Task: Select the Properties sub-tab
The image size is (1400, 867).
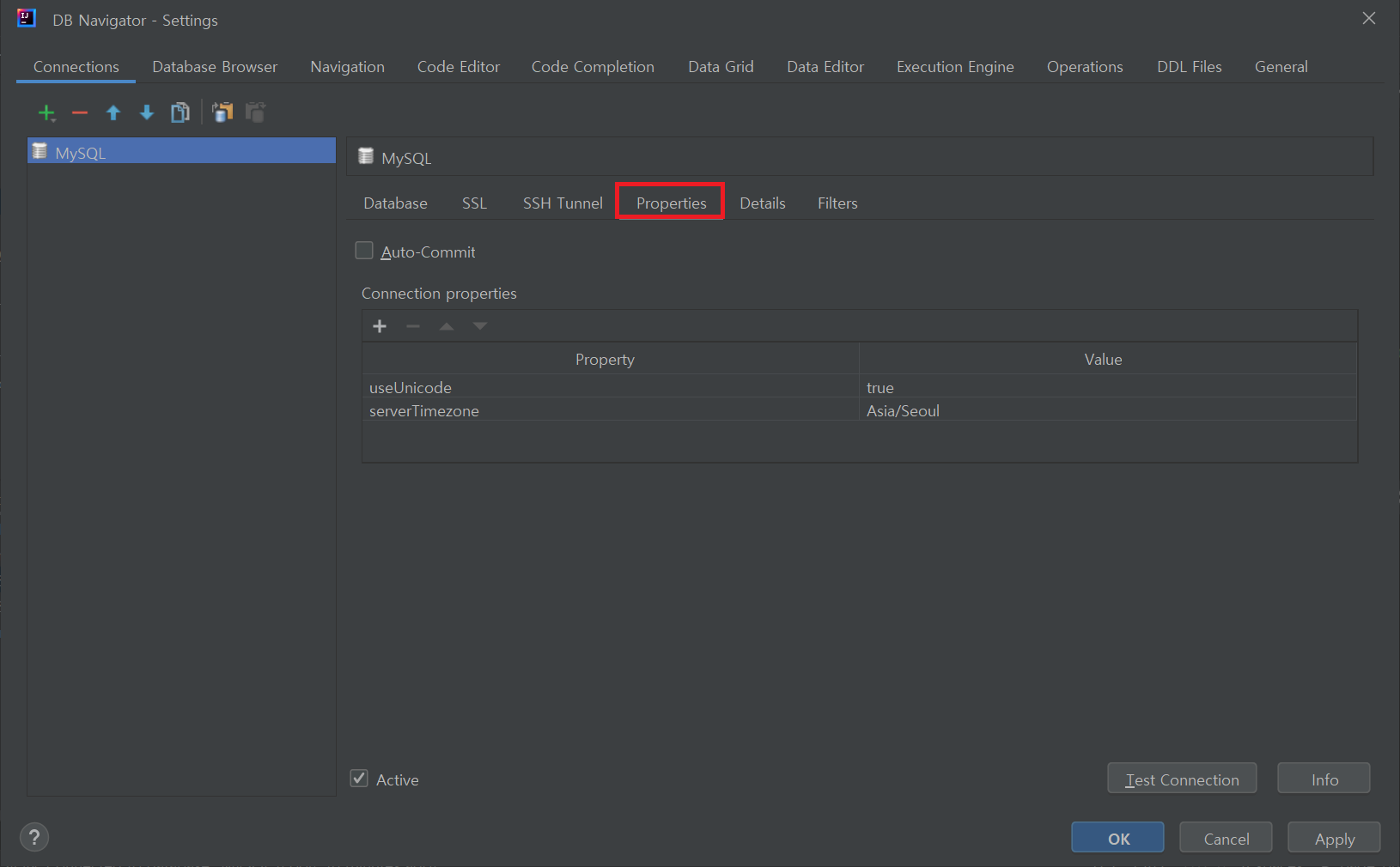Action: (671, 203)
